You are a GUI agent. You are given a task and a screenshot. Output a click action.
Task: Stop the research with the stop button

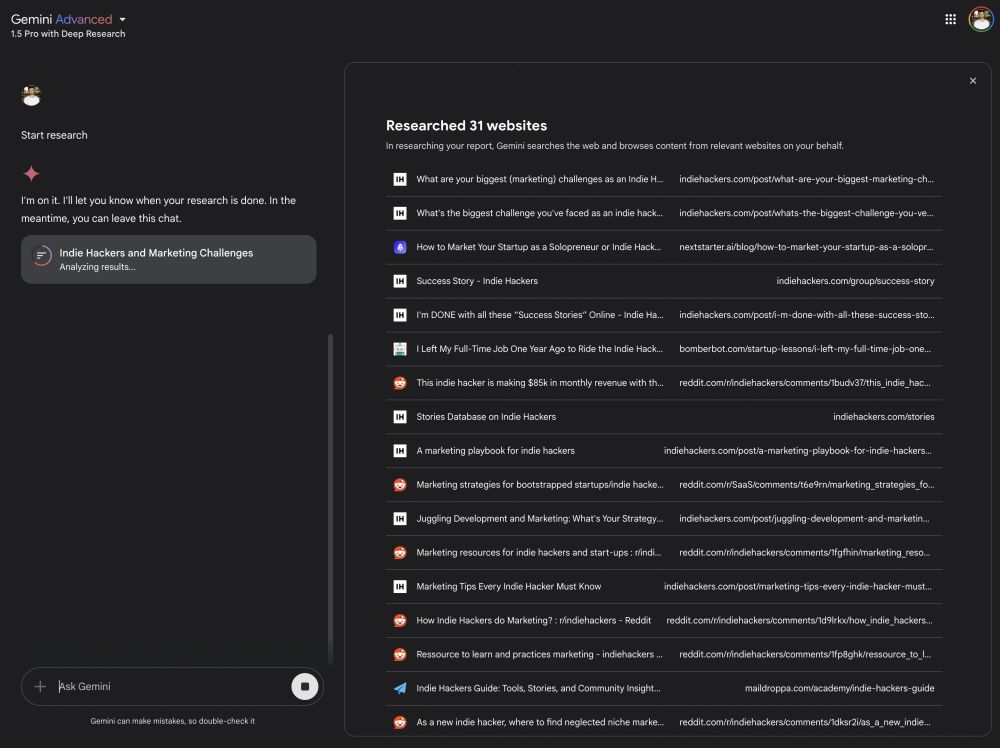tap(305, 686)
